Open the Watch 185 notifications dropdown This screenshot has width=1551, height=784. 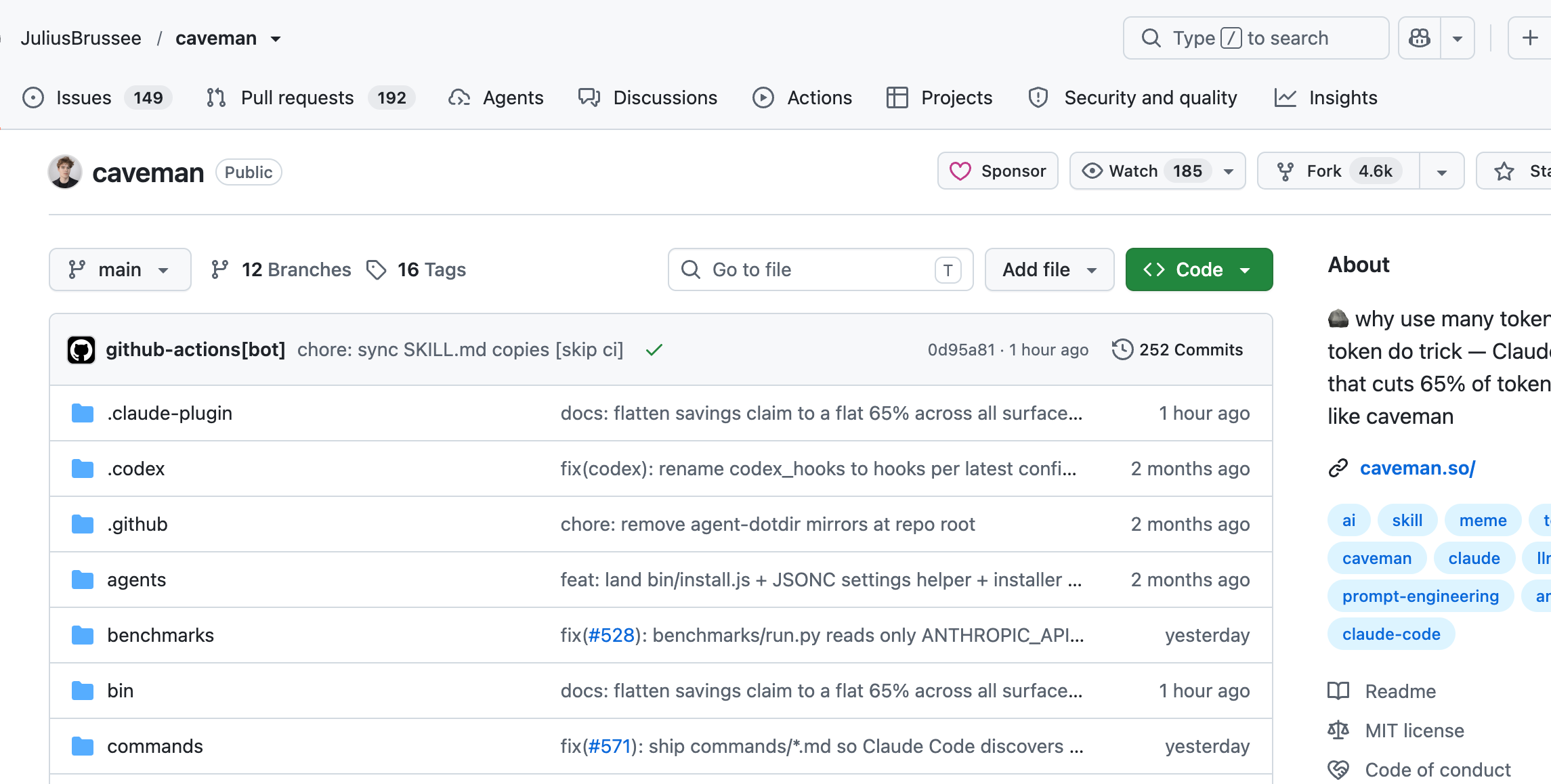point(1157,171)
